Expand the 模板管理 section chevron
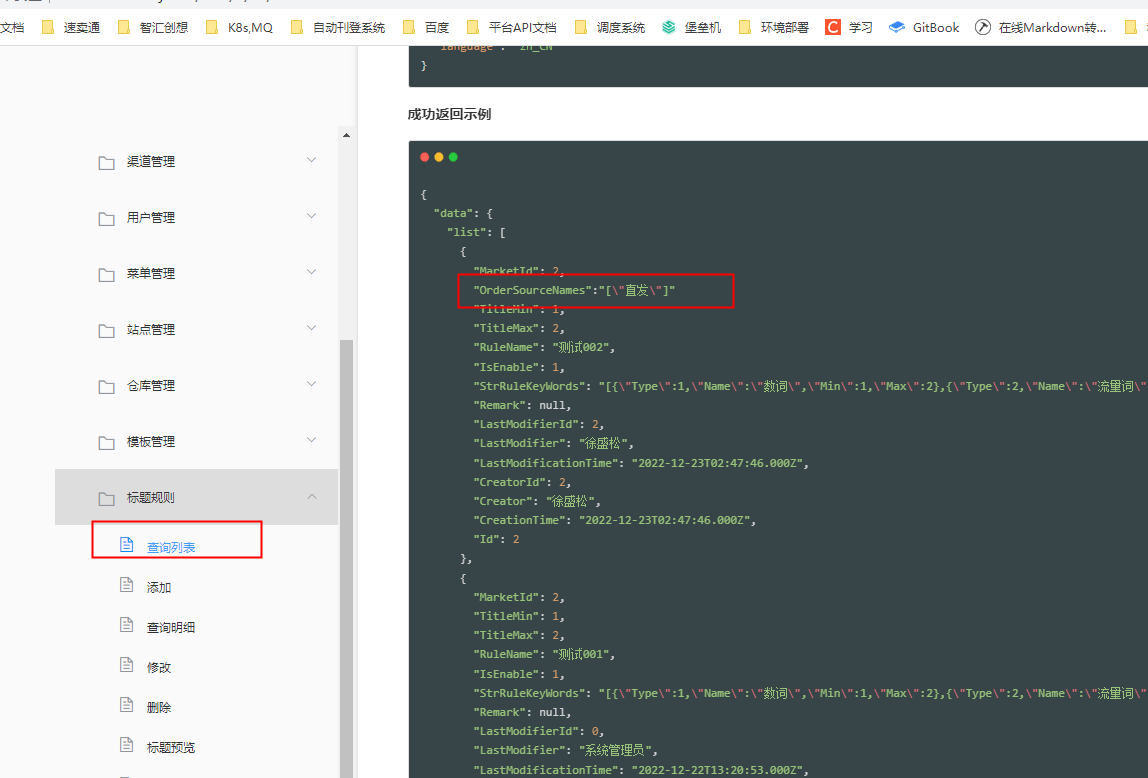 pos(312,441)
